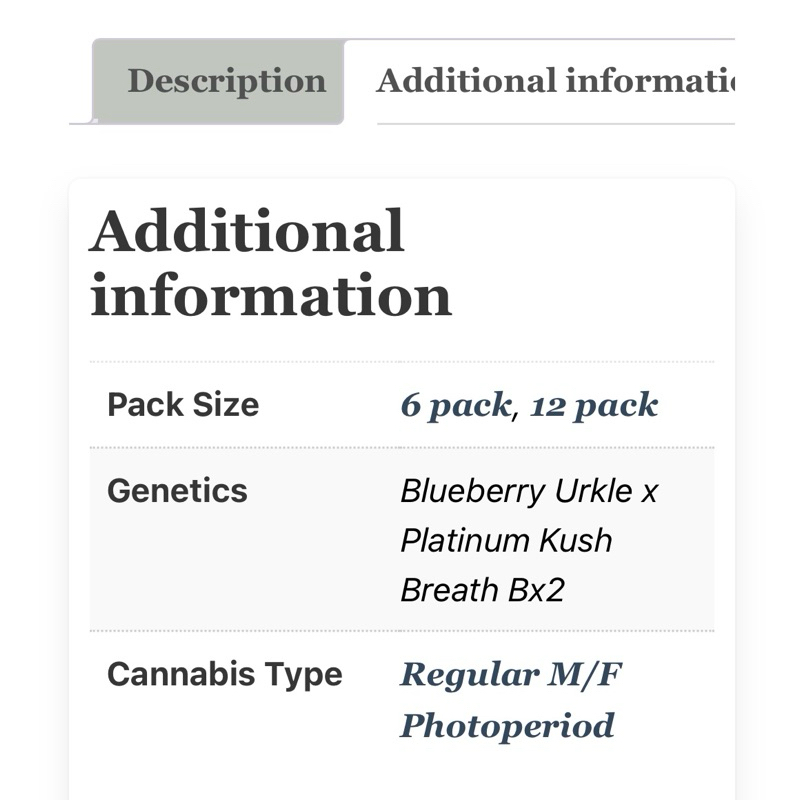Image resolution: width=800 pixels, height=800 pixels.
Task: Switch to the Description tab
Action: point(227,82)
